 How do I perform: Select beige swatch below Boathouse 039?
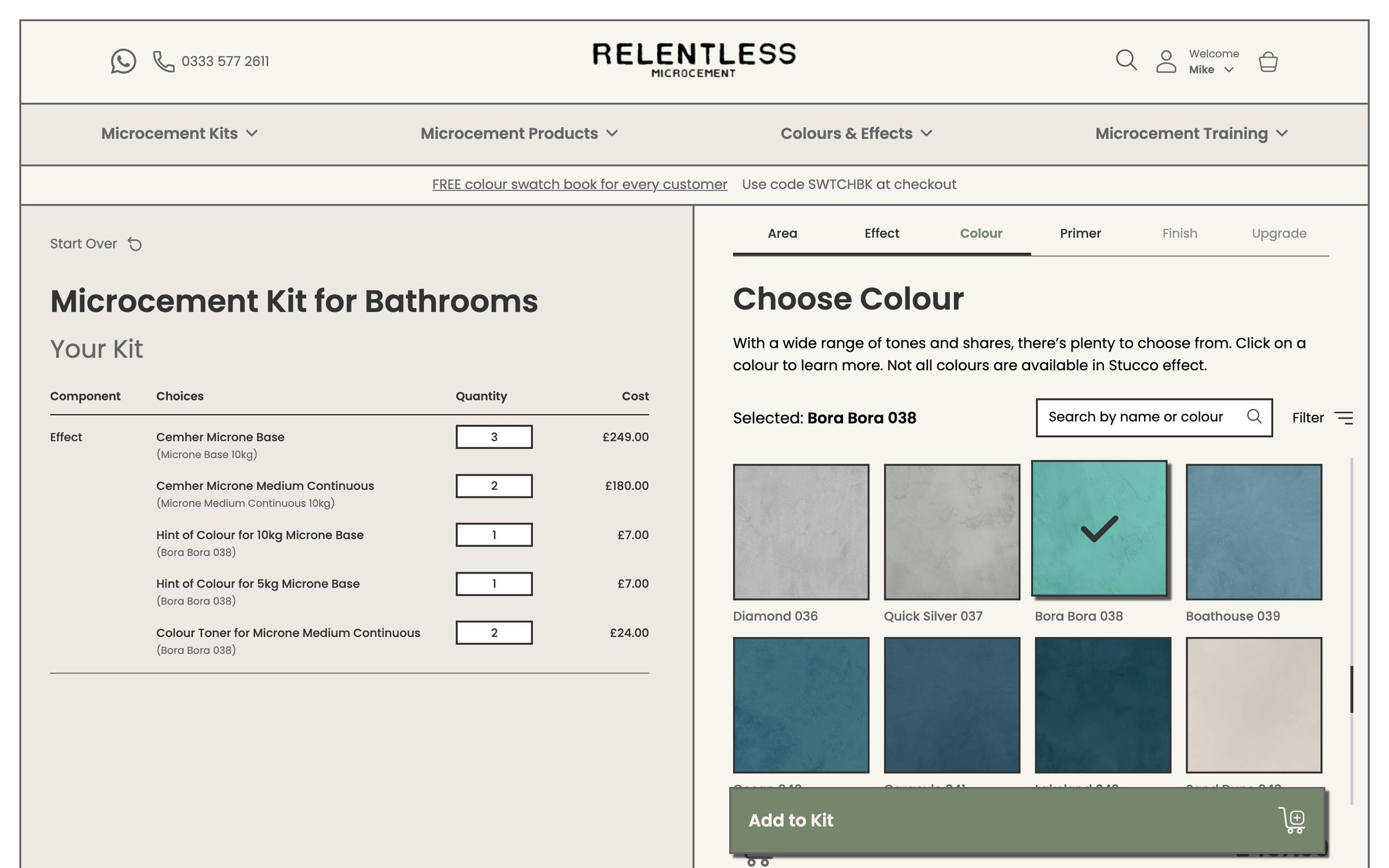pyautogui.click(x=1254, y=705)
